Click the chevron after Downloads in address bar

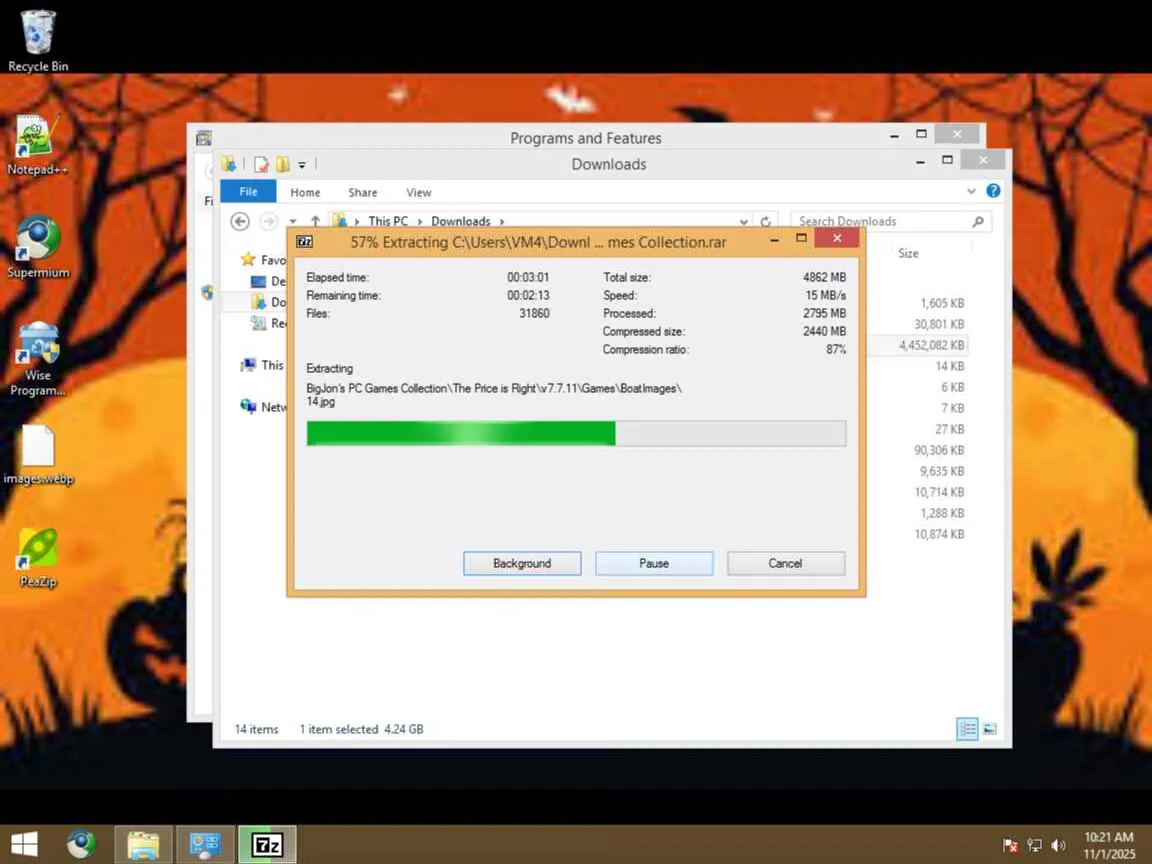pyautogui.click(x=502, y=221)
